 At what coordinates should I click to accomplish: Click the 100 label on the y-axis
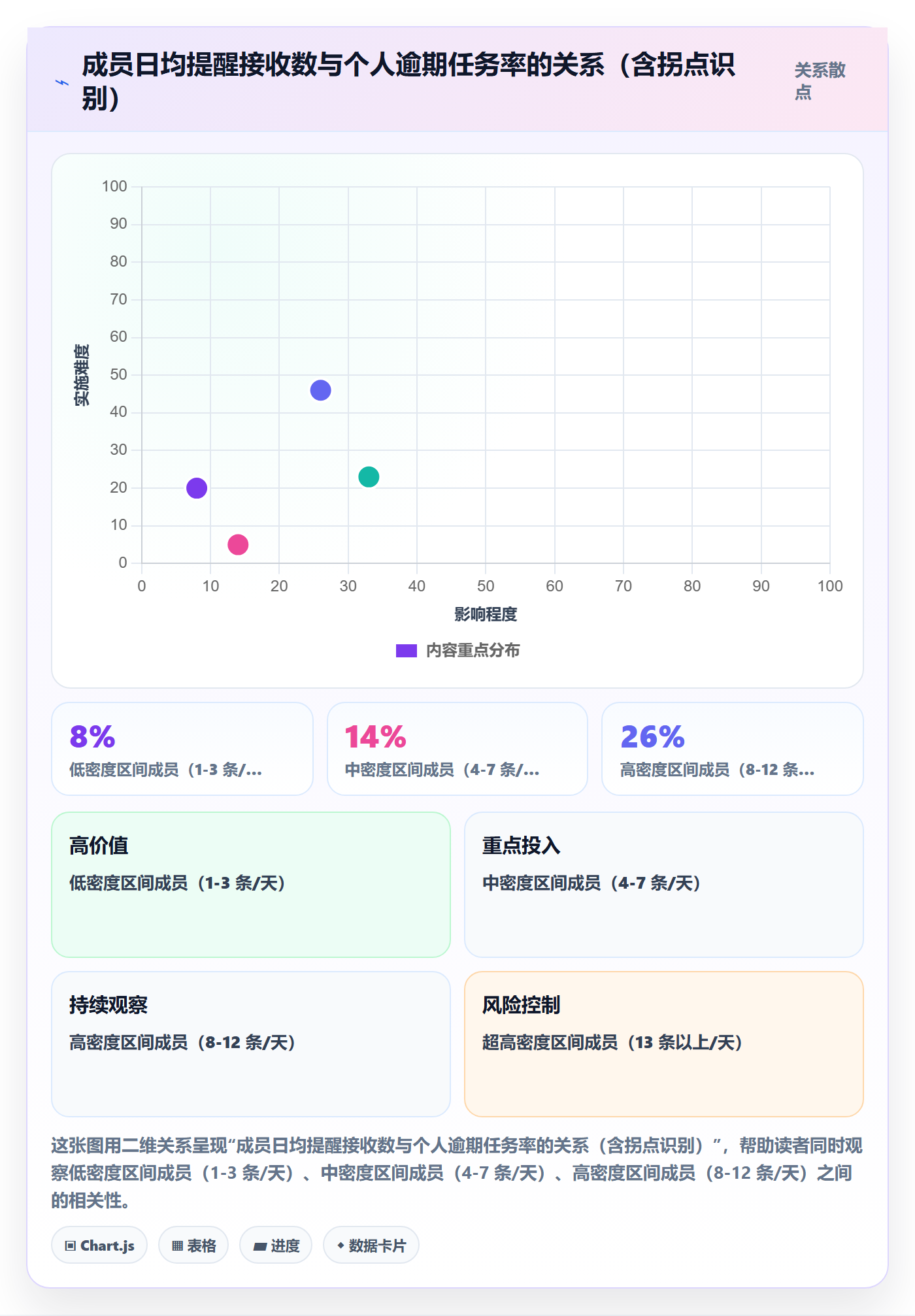click(x=114, y=187)
